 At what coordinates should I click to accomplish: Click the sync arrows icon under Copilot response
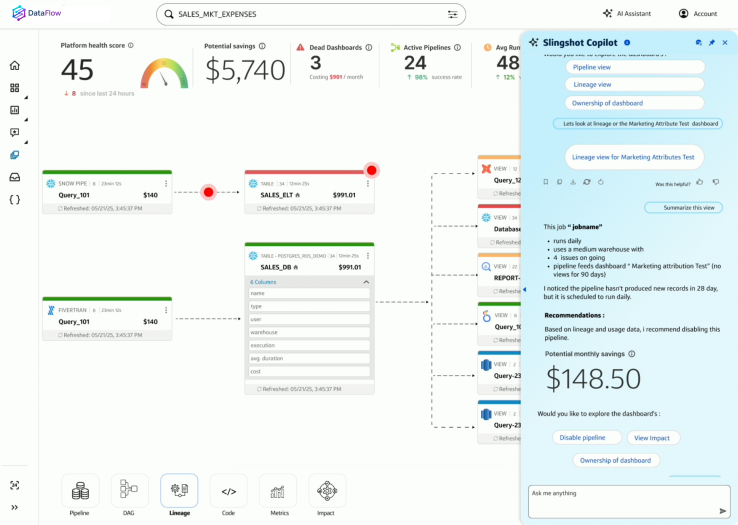[x=586, y=182]
